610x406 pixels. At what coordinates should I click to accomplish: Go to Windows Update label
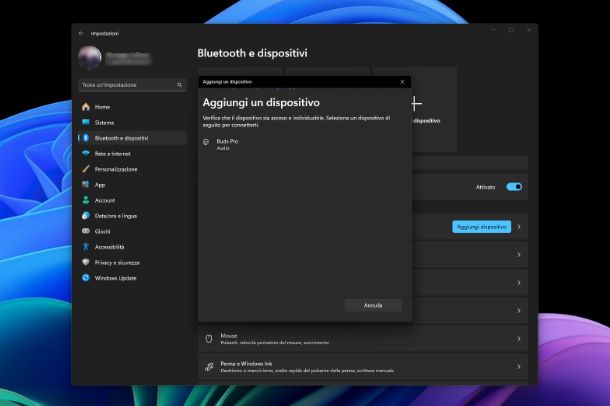click(116, 278)
